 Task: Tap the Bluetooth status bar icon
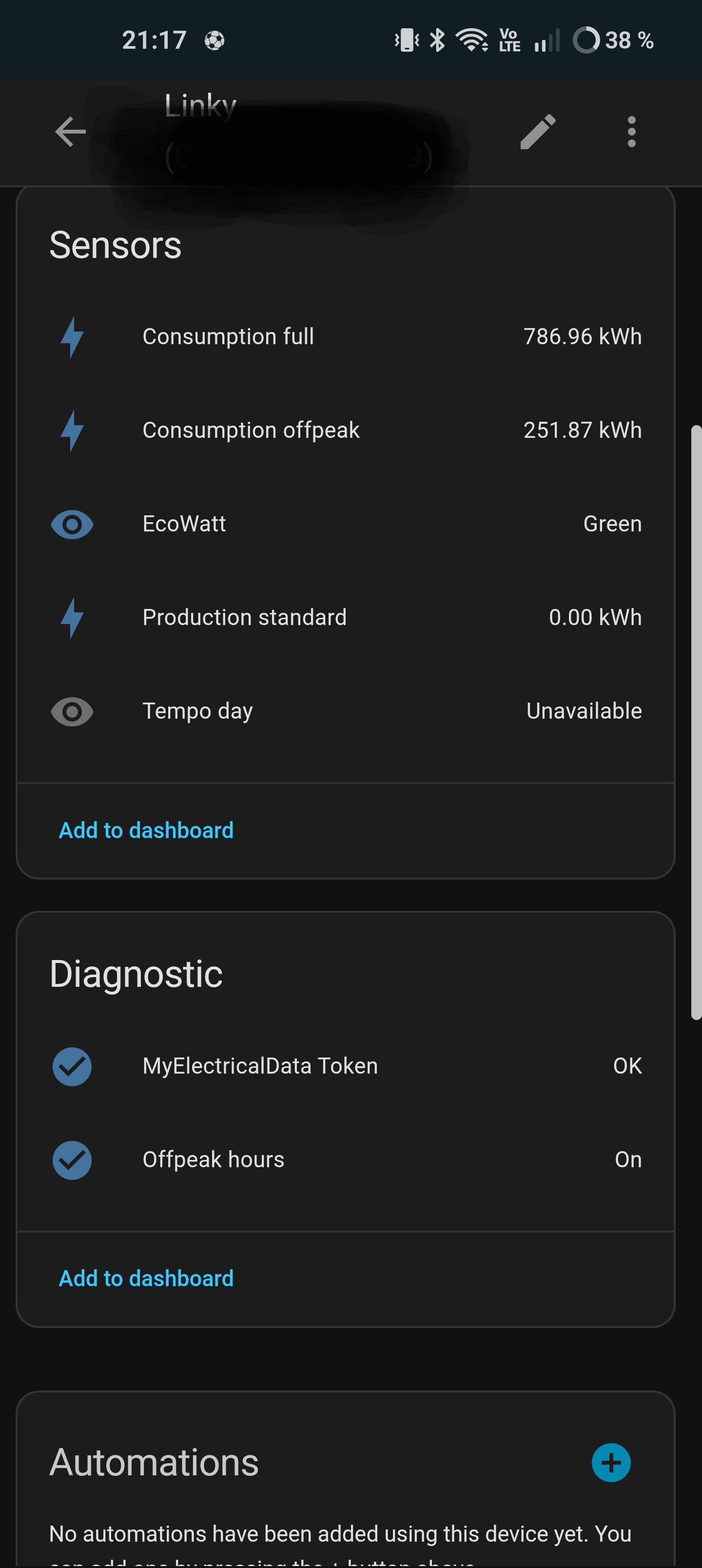(437, 40)
